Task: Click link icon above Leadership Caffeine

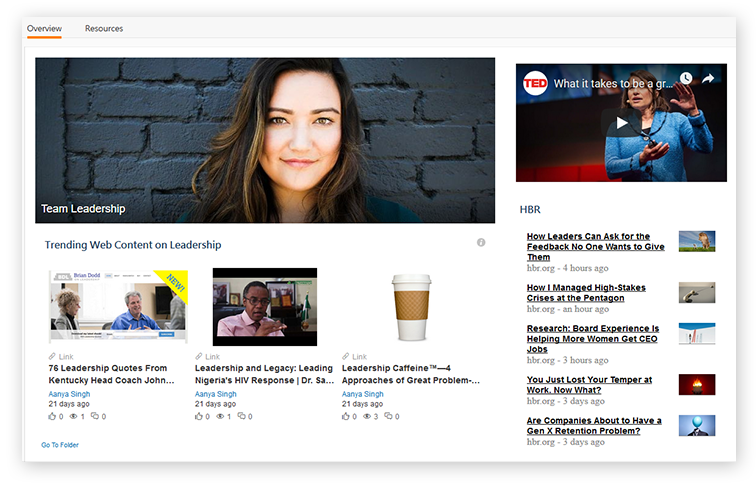Action: tap(346, 356)
